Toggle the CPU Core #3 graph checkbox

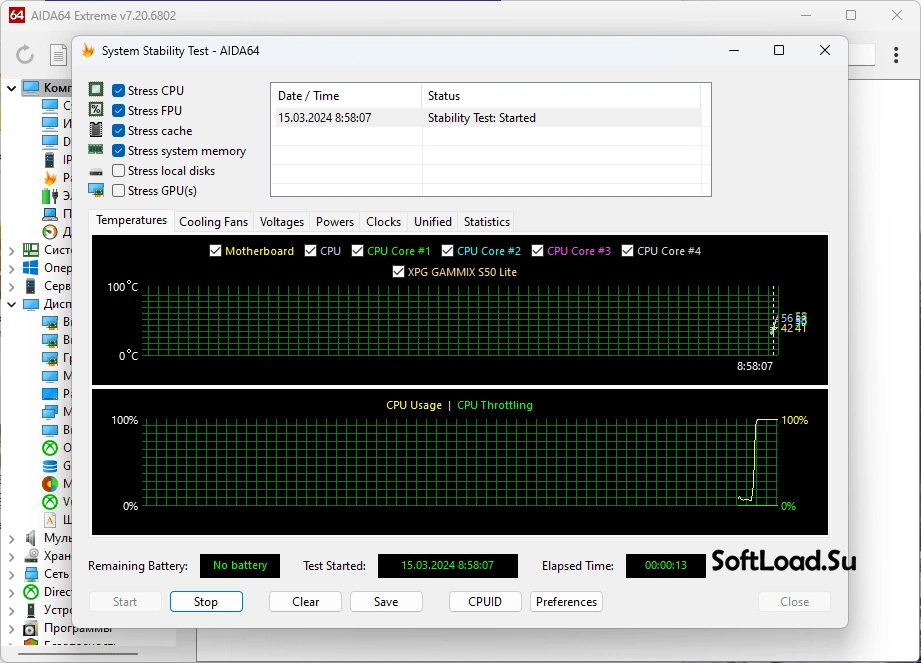[537, 251]
